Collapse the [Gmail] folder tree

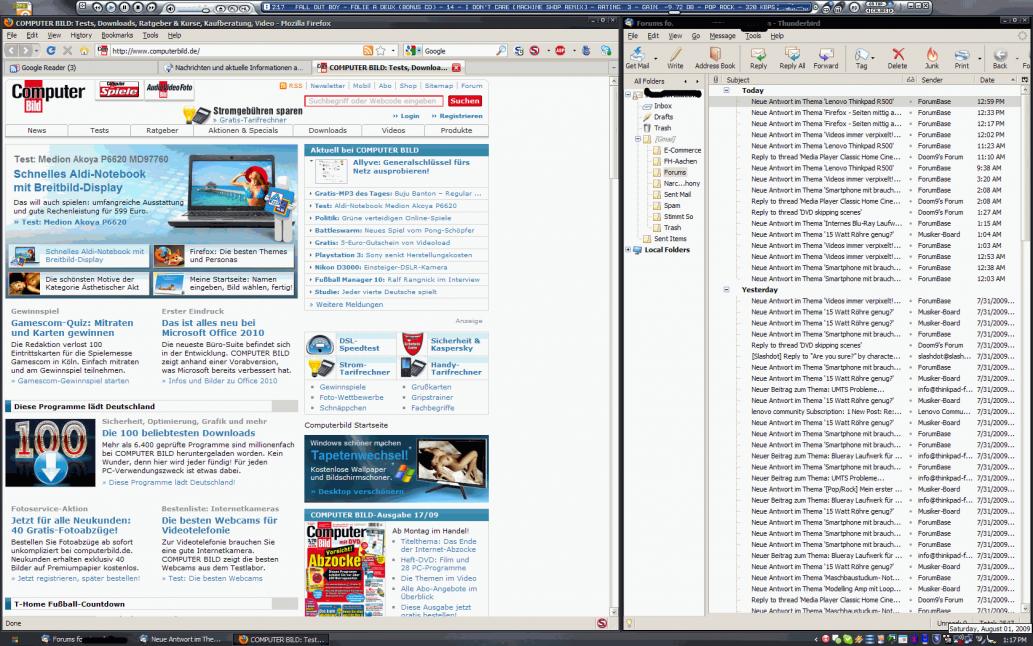[637, 139]
